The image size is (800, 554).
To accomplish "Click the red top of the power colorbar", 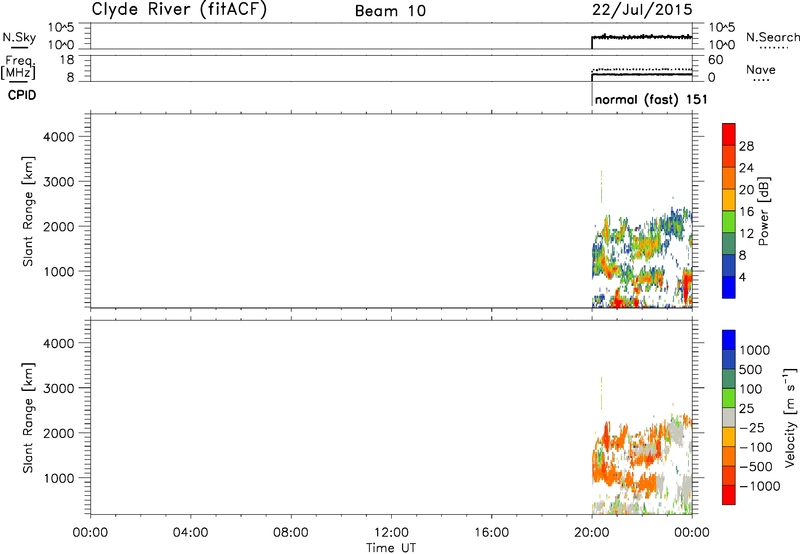I will point(729,132).
